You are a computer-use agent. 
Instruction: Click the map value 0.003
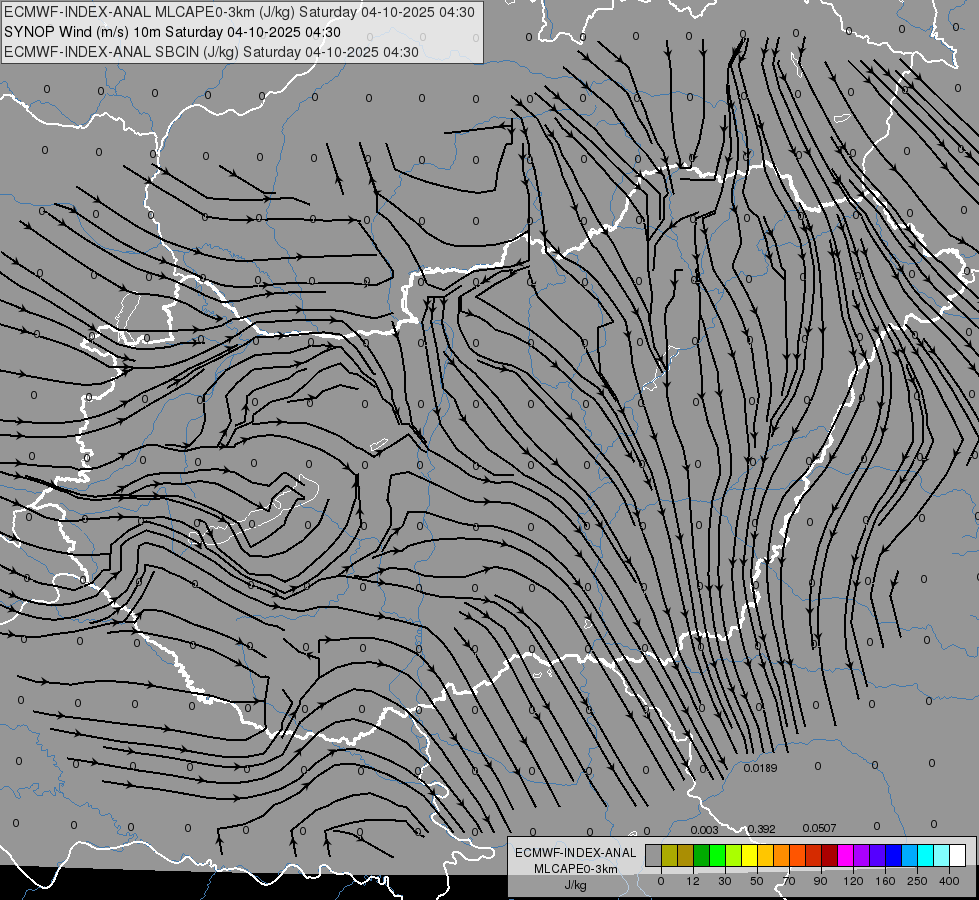704,830
